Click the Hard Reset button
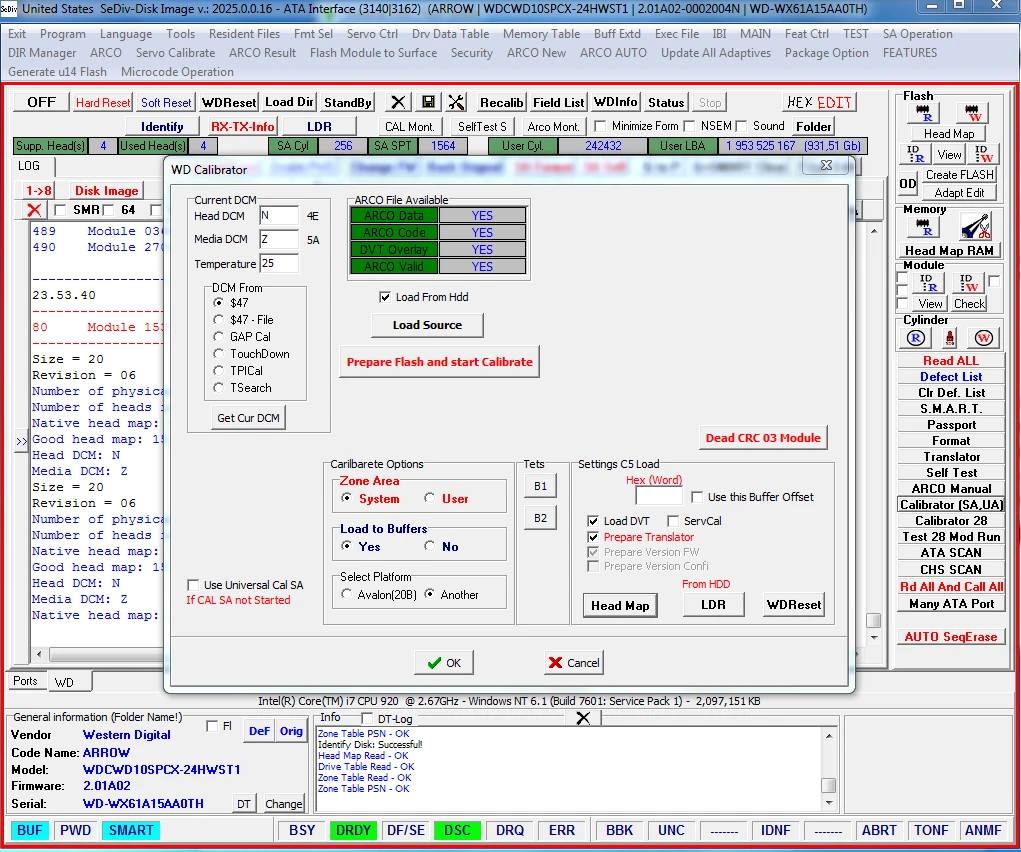Screen dimensions: 1021x852 (x=103, y=102)
